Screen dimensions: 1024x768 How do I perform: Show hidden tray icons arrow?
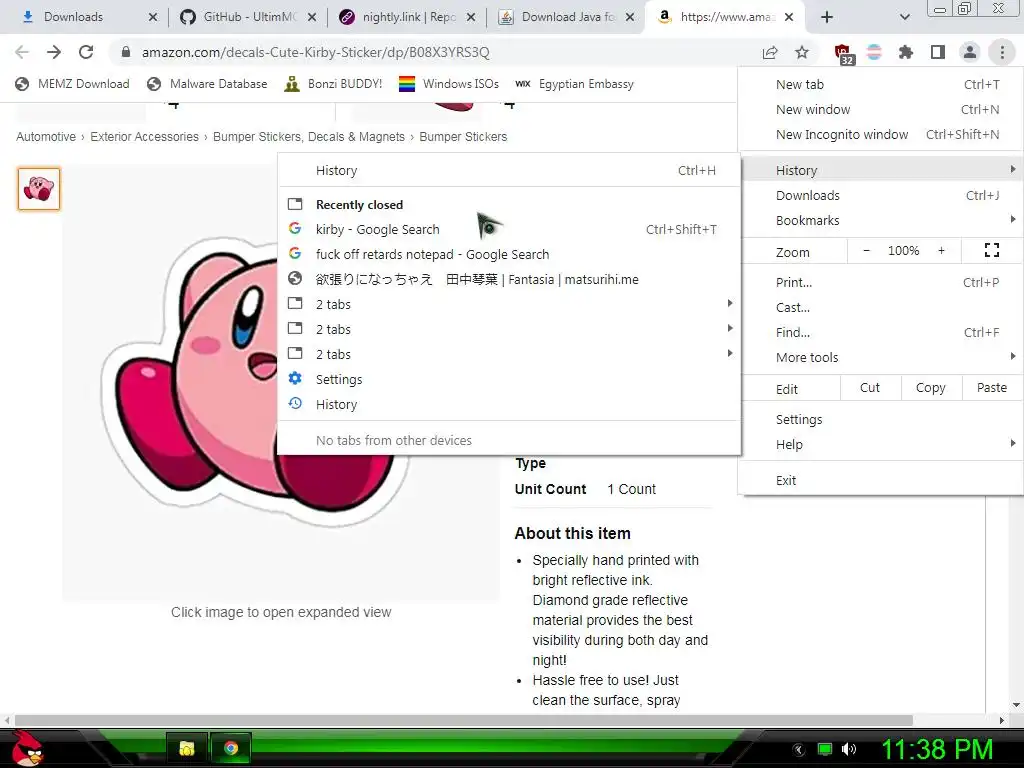[x=799, y=750]
